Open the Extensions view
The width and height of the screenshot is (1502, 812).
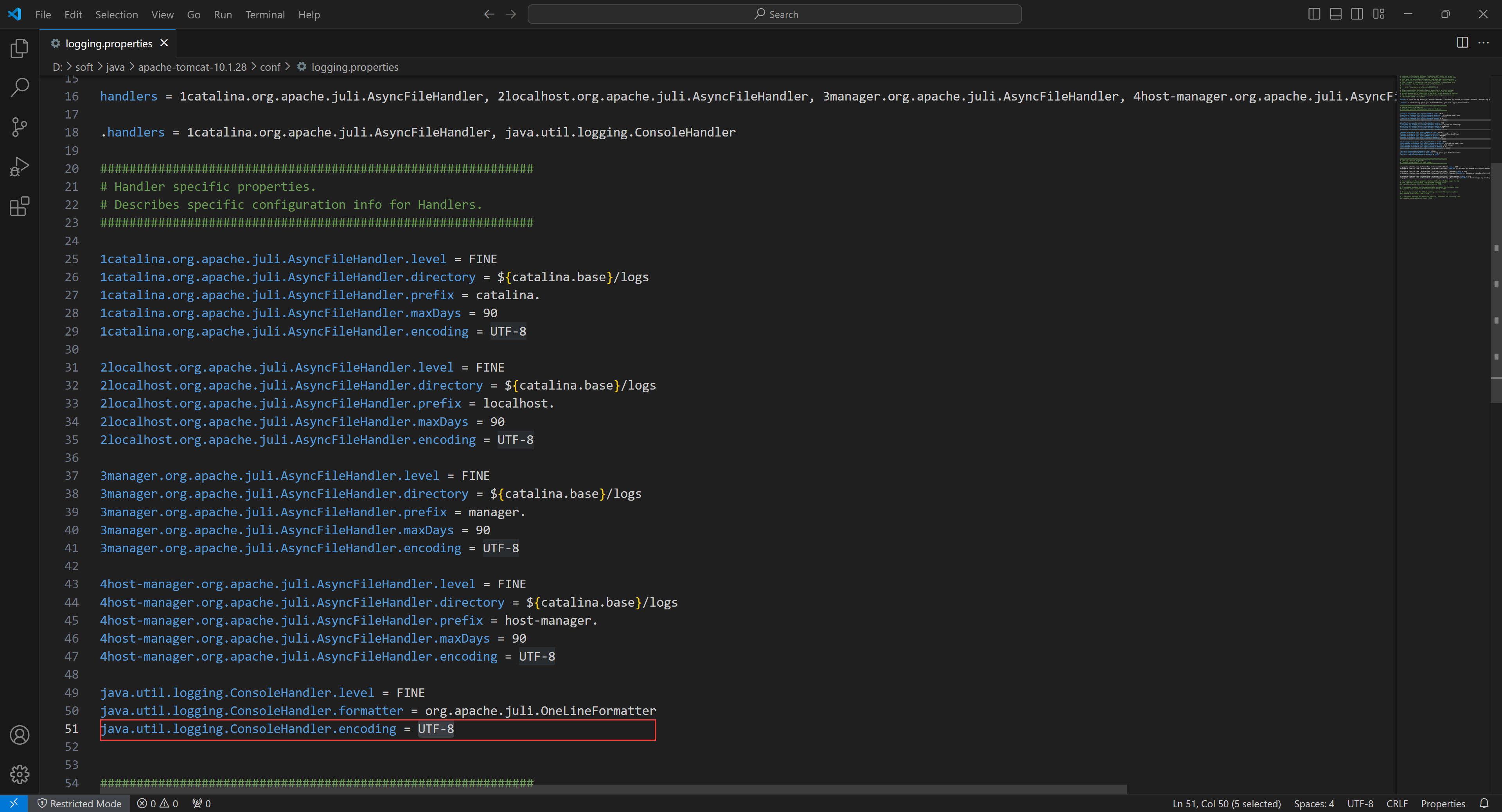click(x=19, y=207)
